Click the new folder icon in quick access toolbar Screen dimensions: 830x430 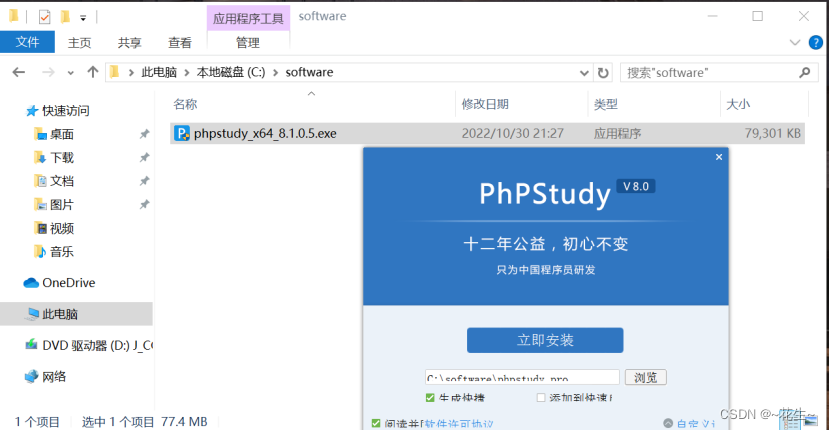pos(65,17)
